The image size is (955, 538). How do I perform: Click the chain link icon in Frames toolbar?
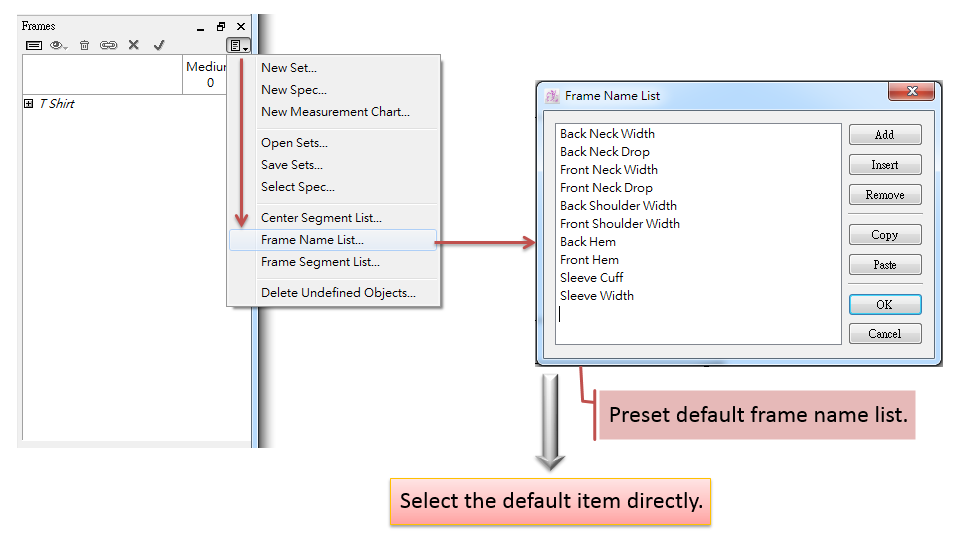click(x=108, y=45)
